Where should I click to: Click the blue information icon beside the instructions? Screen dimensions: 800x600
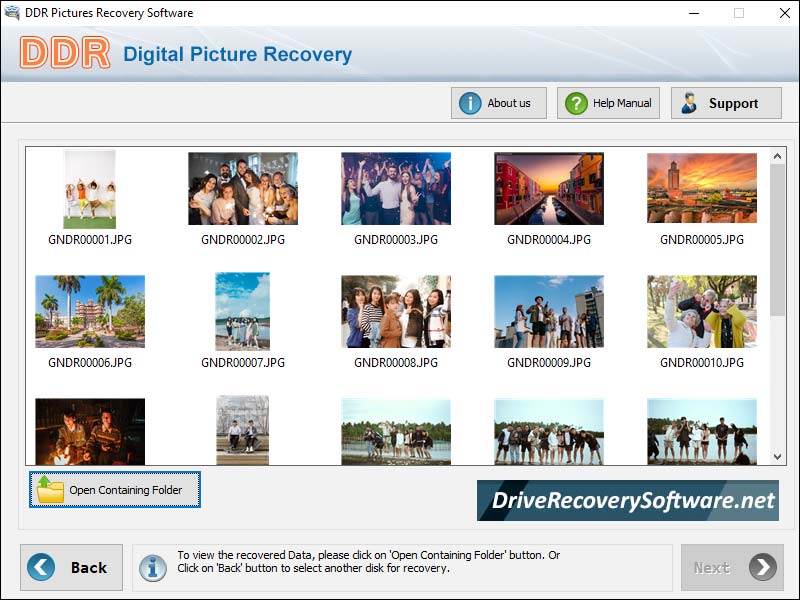(x=153, y=567)
